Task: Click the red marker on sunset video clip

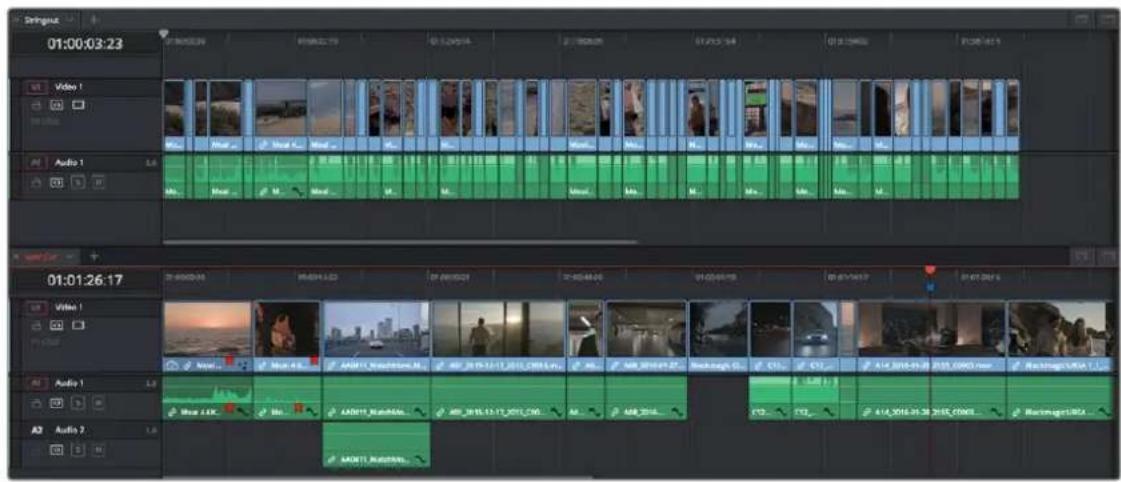Action: point(230,361)
